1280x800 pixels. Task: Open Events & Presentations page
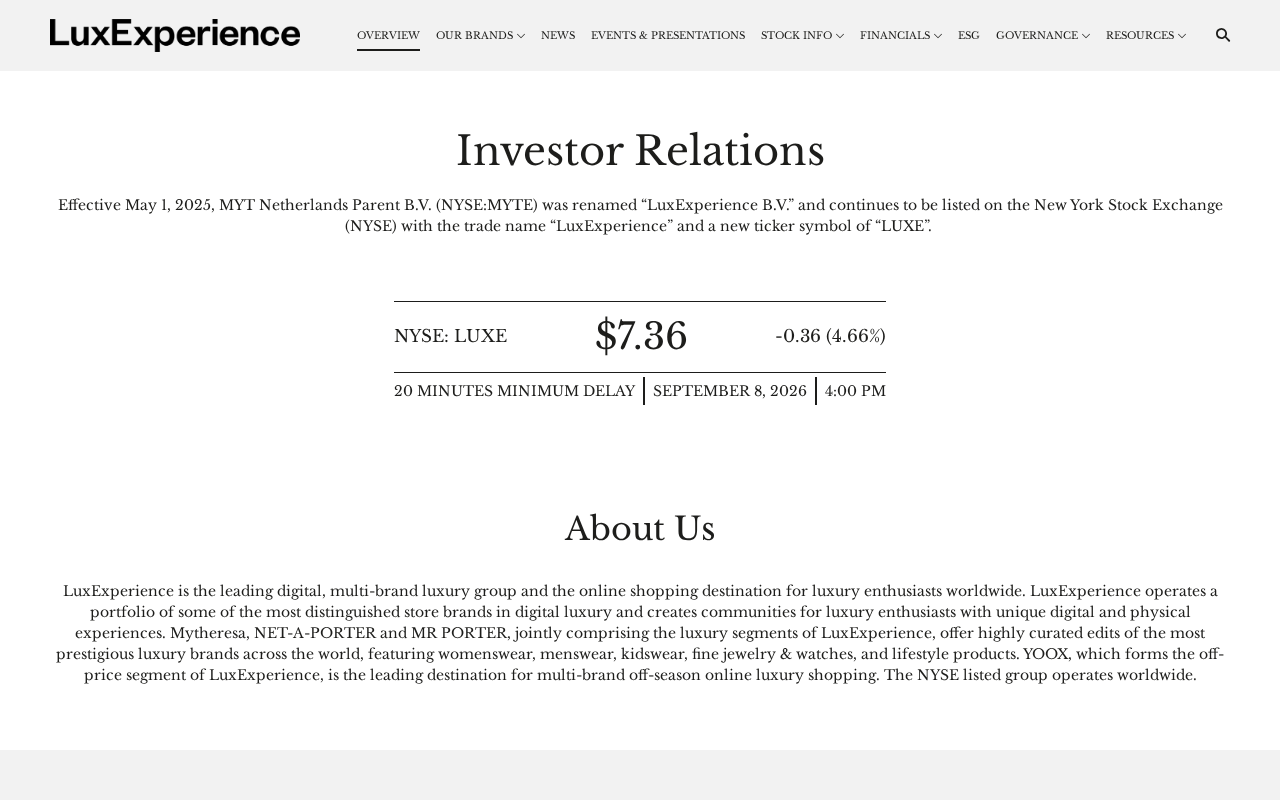tap(668, 36)
